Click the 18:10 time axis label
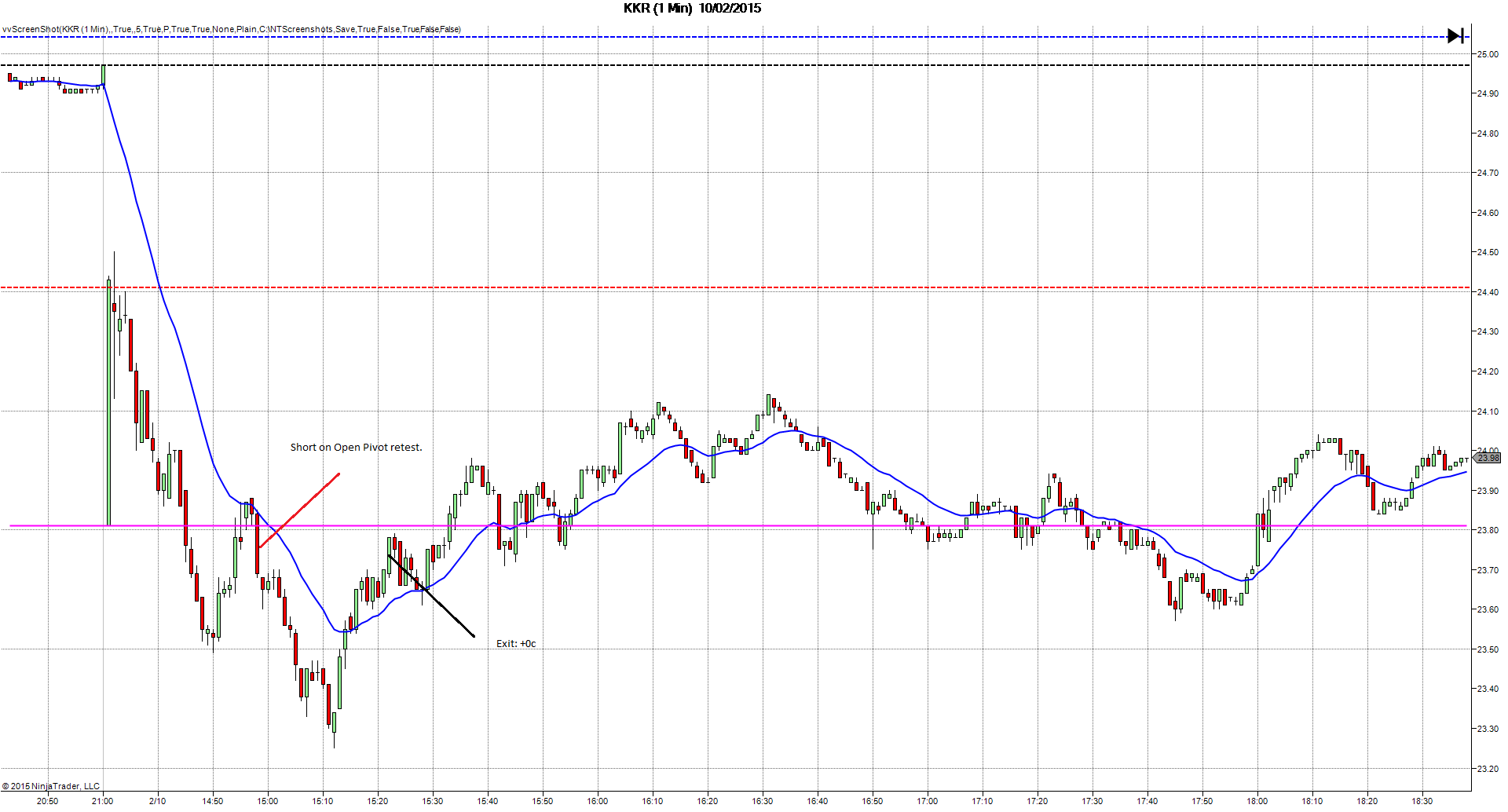 pos(1312,801)
